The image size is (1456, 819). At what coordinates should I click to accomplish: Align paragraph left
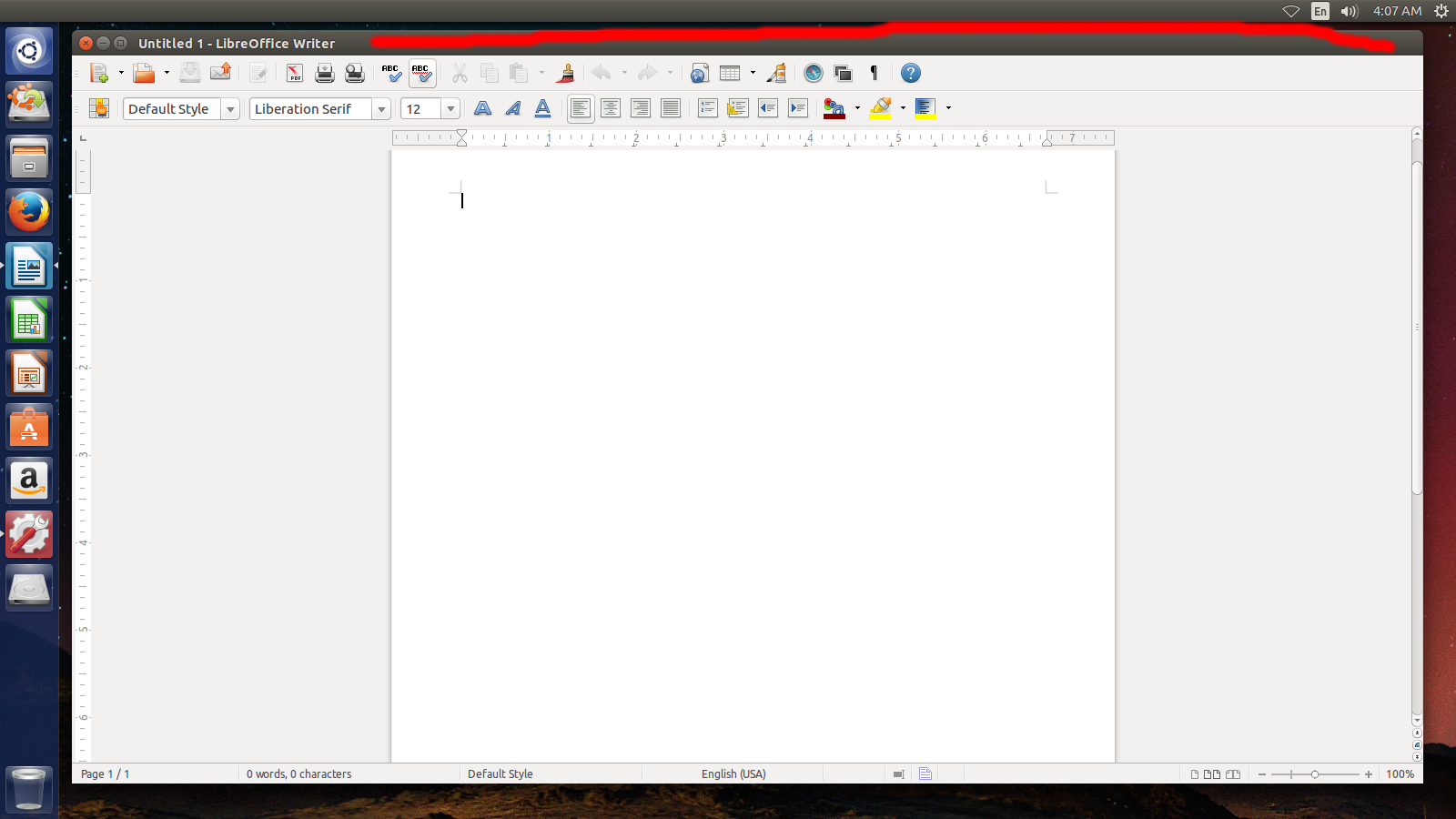click(x=581, y=108)
